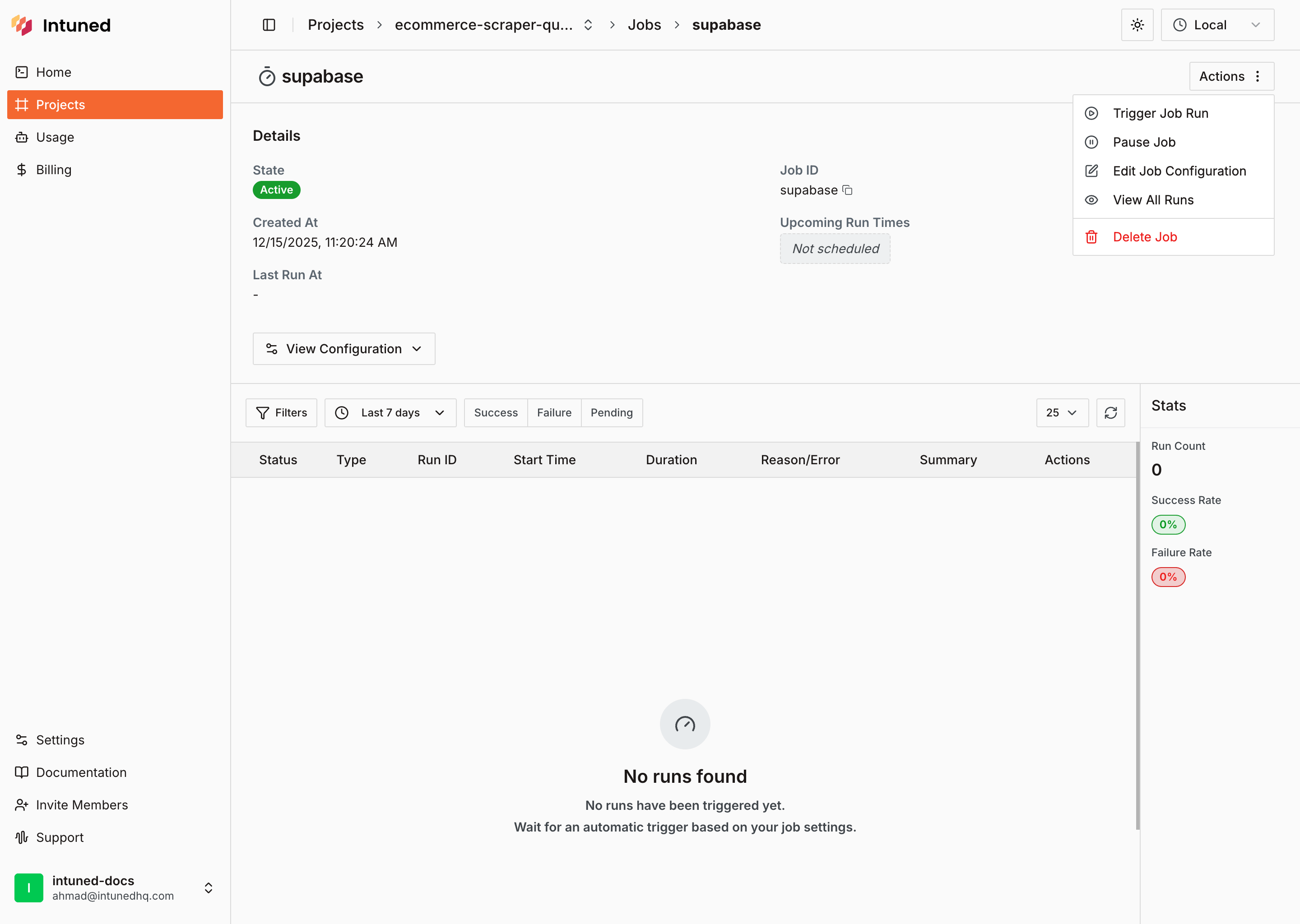Go to the ecommerce-scraper breadcrumb
Viewport: 1300px width, 924px height.
point(484,25)
